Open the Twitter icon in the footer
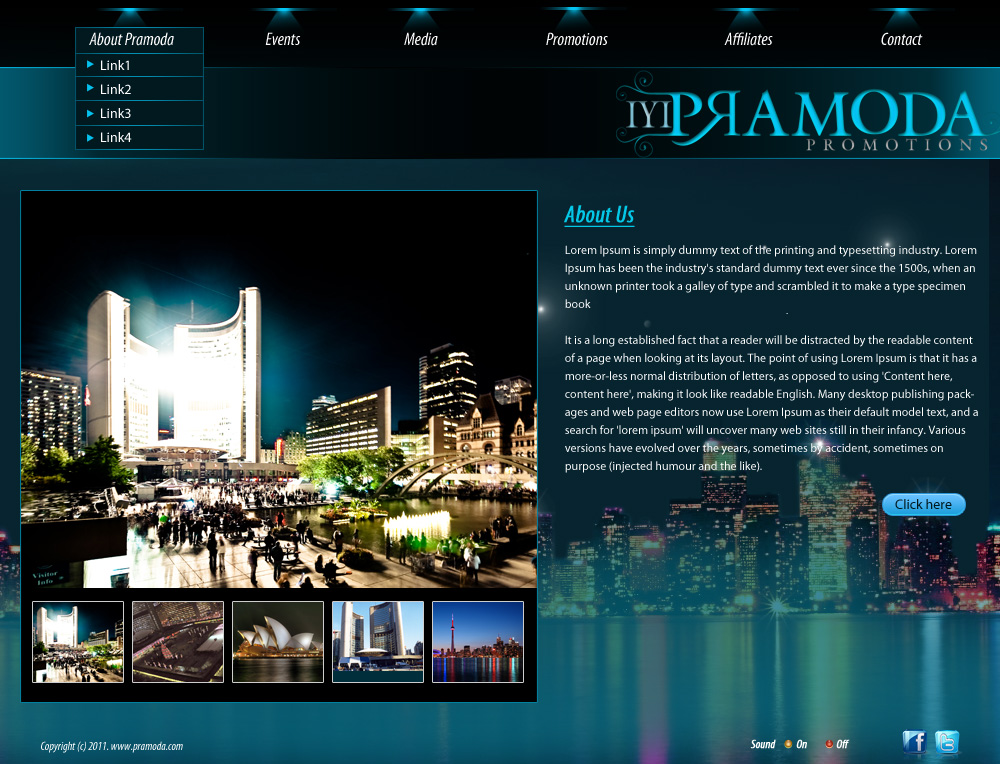Viewport: 1000px width, 764px height. coord(947,742)
